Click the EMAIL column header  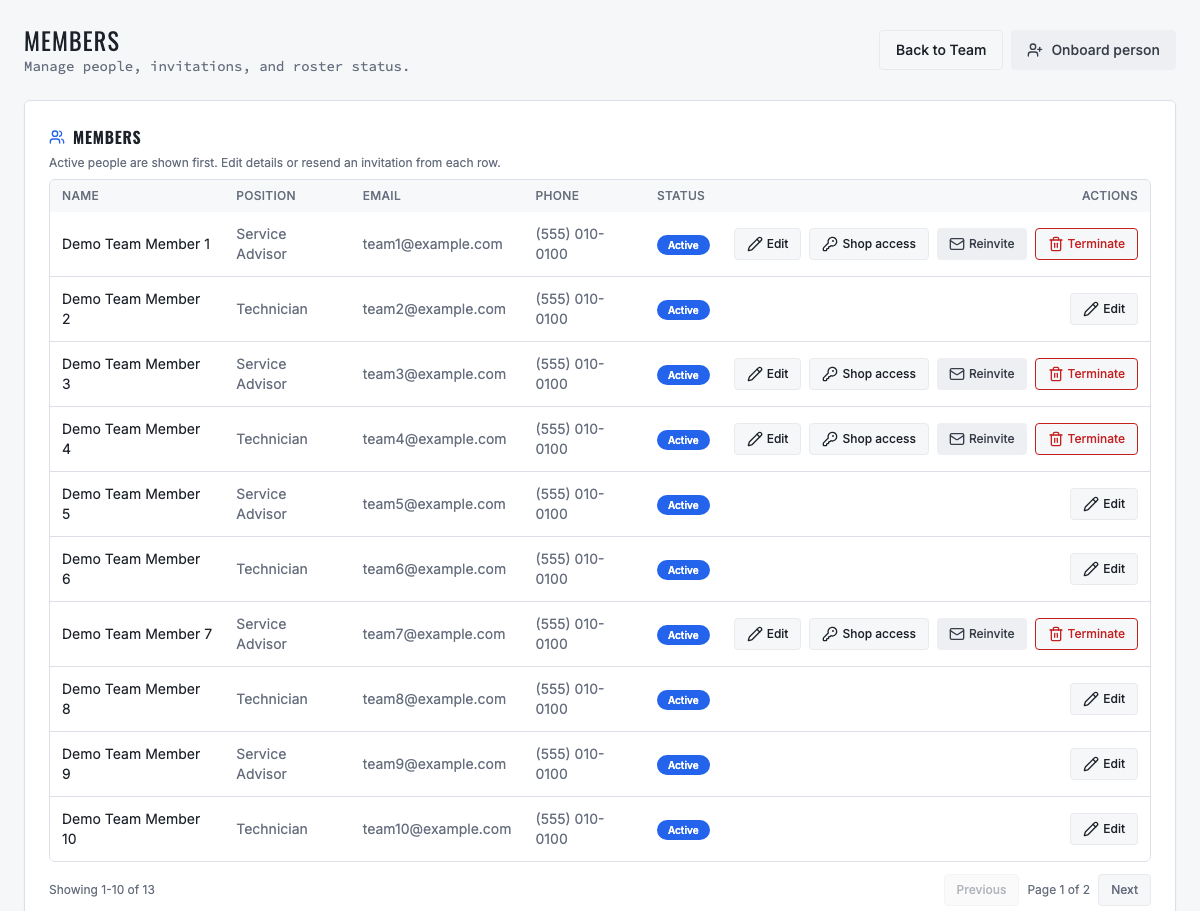(x=382, y=196)
